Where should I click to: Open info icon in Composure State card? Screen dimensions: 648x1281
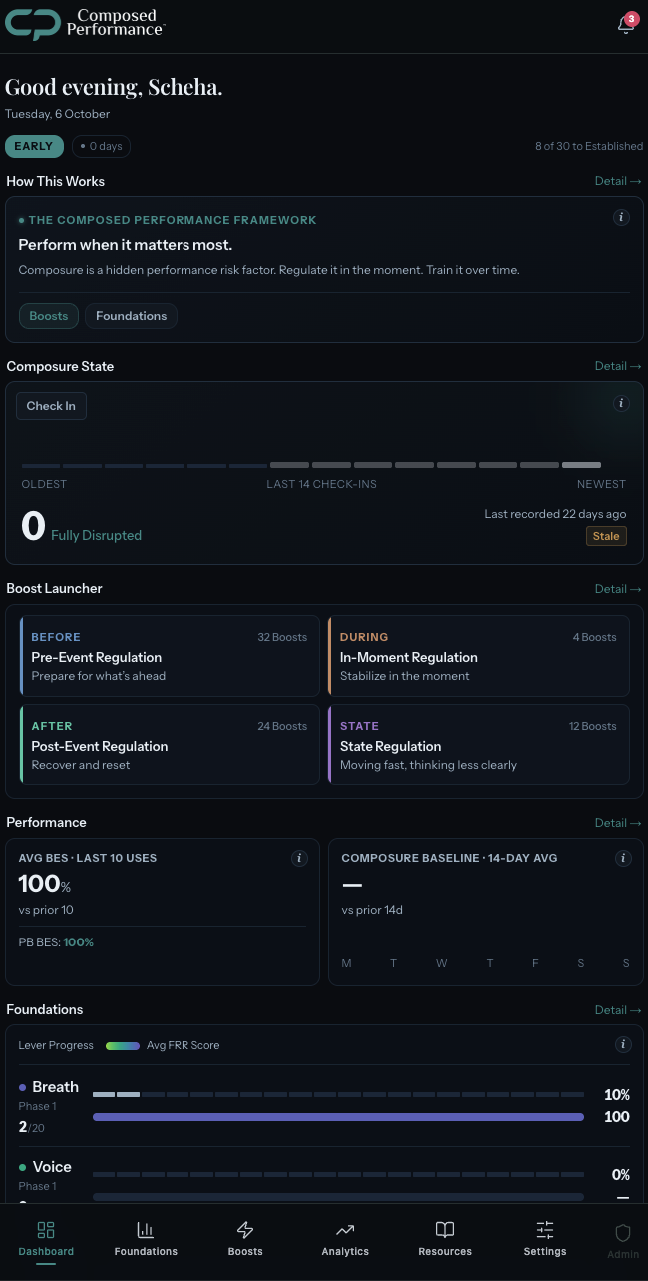(x=621, y=403)
